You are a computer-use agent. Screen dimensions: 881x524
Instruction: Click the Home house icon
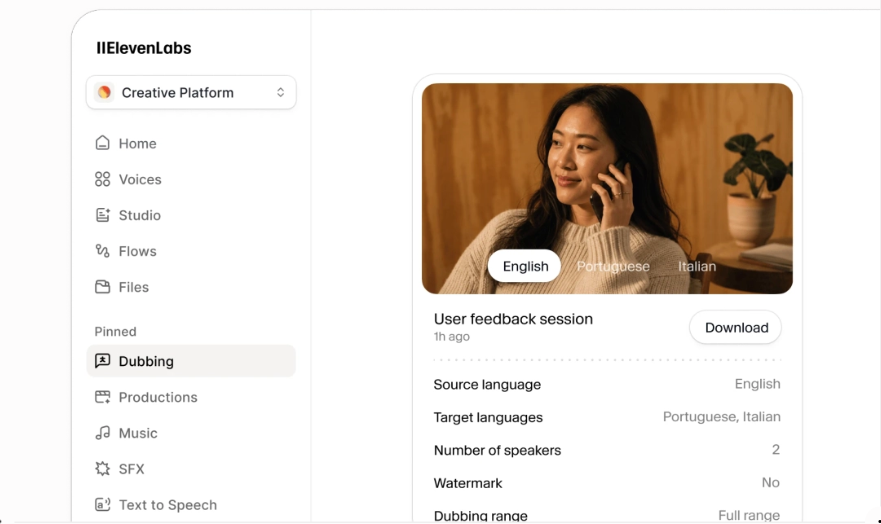pos(102,143)
